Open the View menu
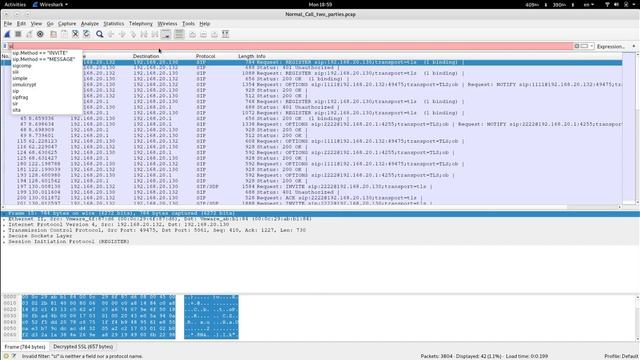The width and height of the screenshot is (640, 360). tap(36, 24)
